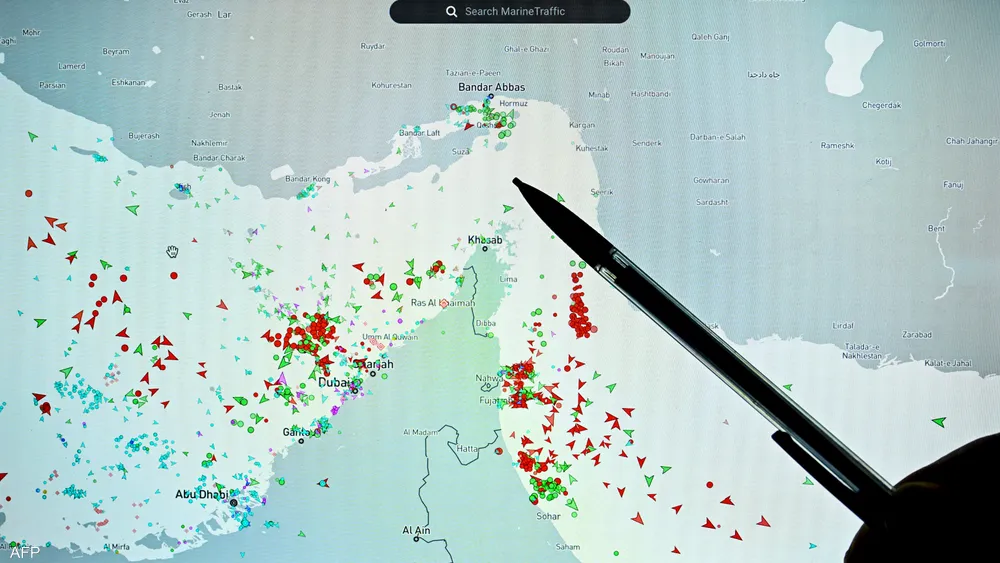Viewport: 1000px width, 563px height.
Task: Select the red vessel arrow west of Suza
Action: (469, 127)
